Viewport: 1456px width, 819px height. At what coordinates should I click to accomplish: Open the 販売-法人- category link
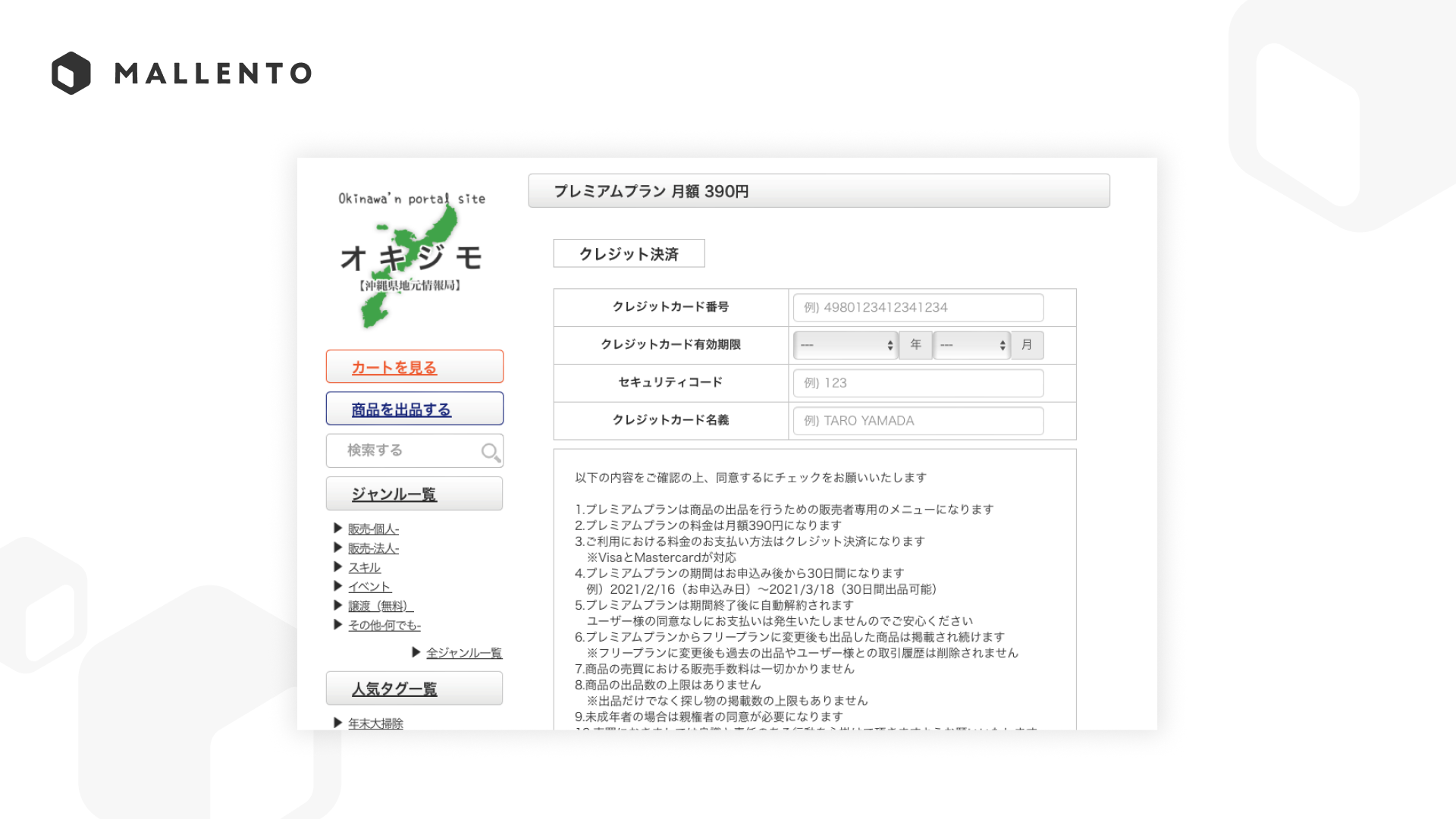373,548
